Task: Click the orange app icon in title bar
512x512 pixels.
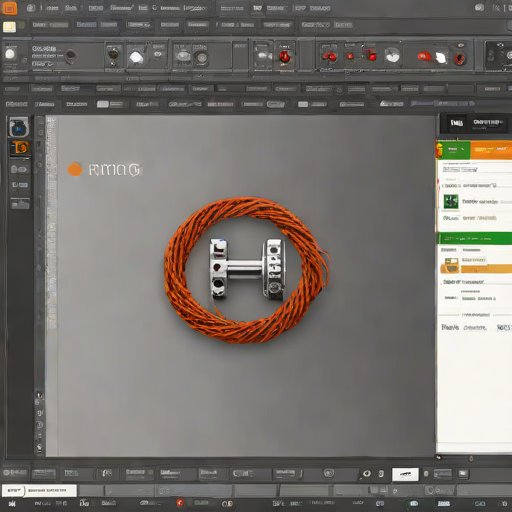Action: 10,8
